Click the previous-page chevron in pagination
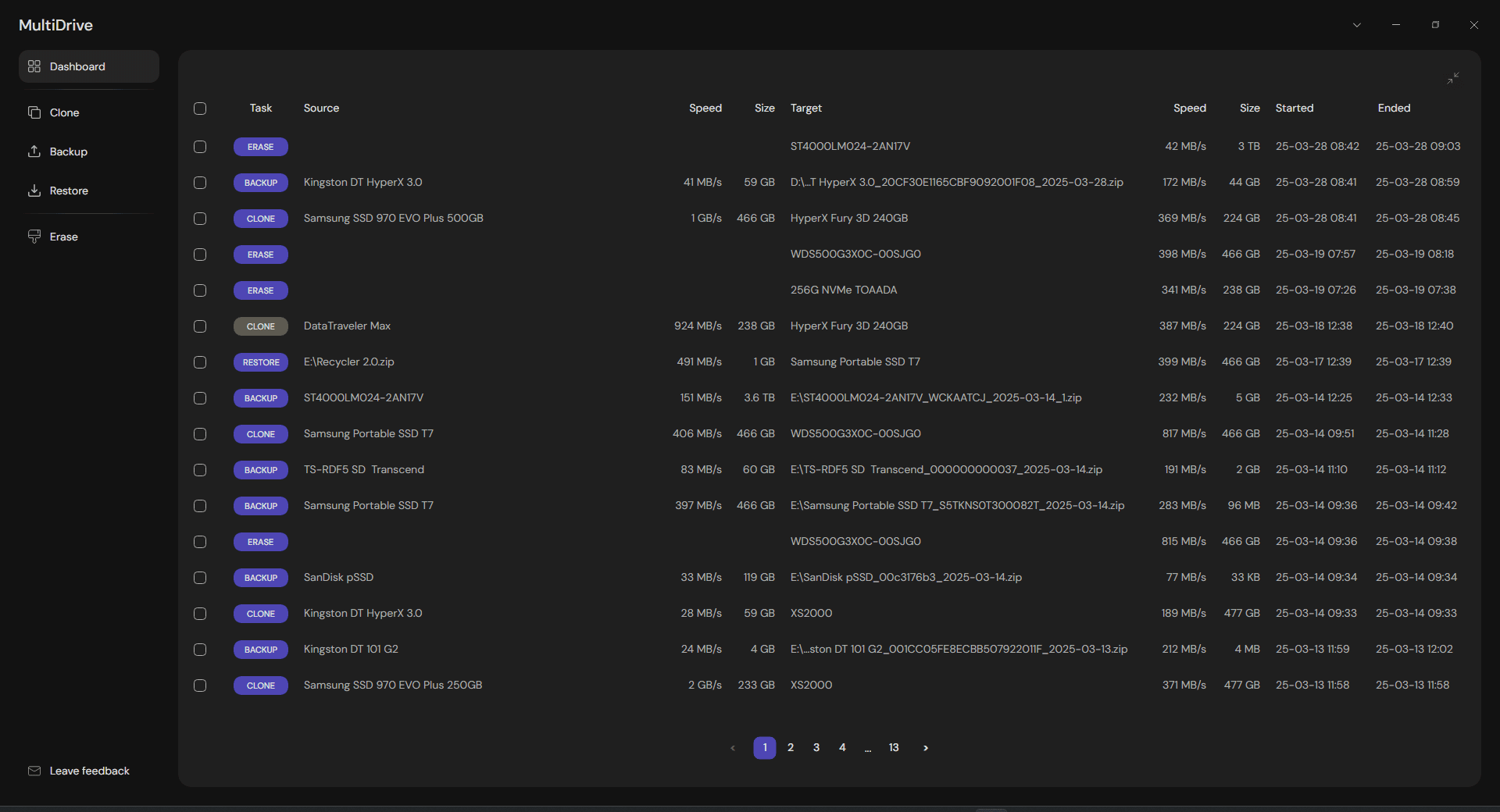The width and height of the screenshot is (1500, 812). click(x=733, y=747)
